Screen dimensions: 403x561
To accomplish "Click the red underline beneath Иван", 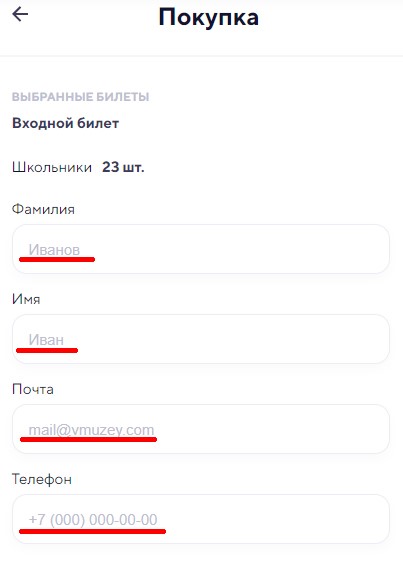I will [47, 350].
